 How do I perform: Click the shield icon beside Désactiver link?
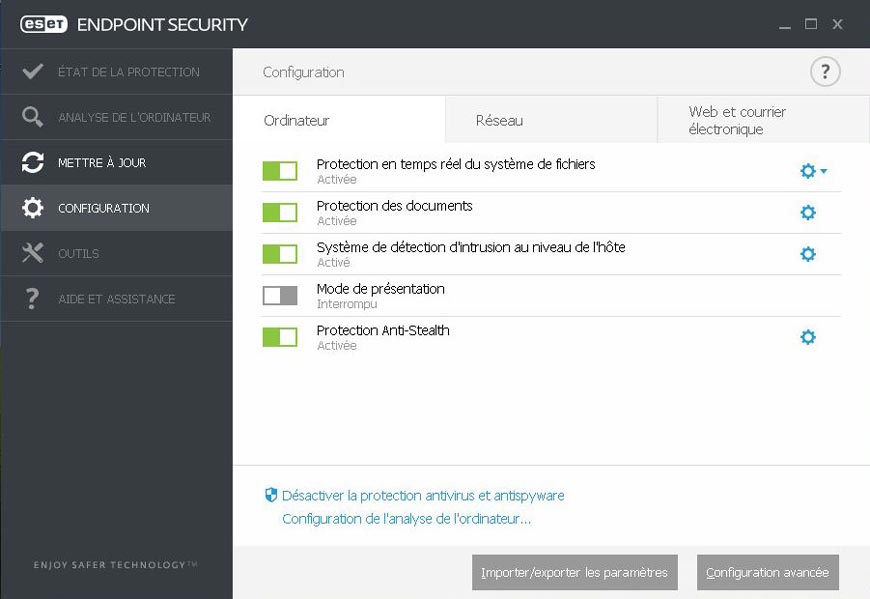[x=270, y=495]
